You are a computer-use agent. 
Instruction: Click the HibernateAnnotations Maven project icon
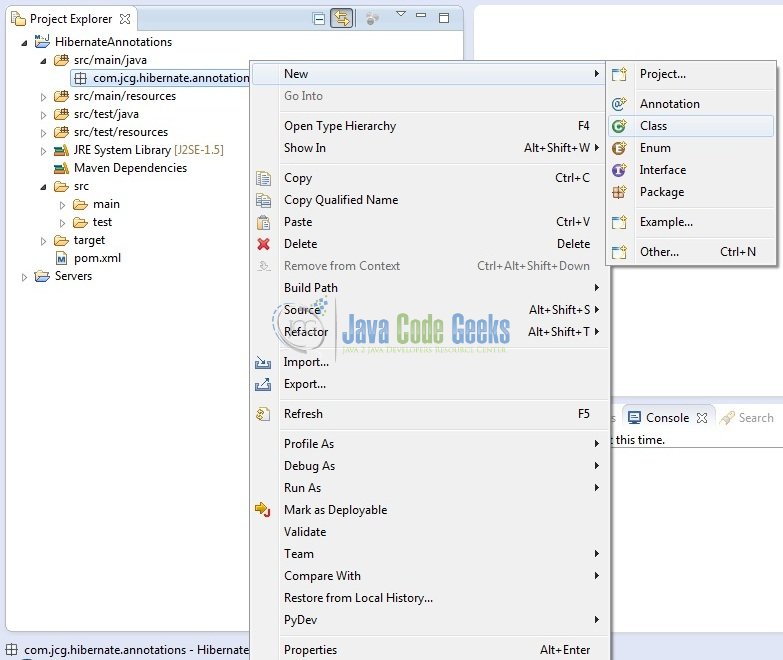pos(42,41)
